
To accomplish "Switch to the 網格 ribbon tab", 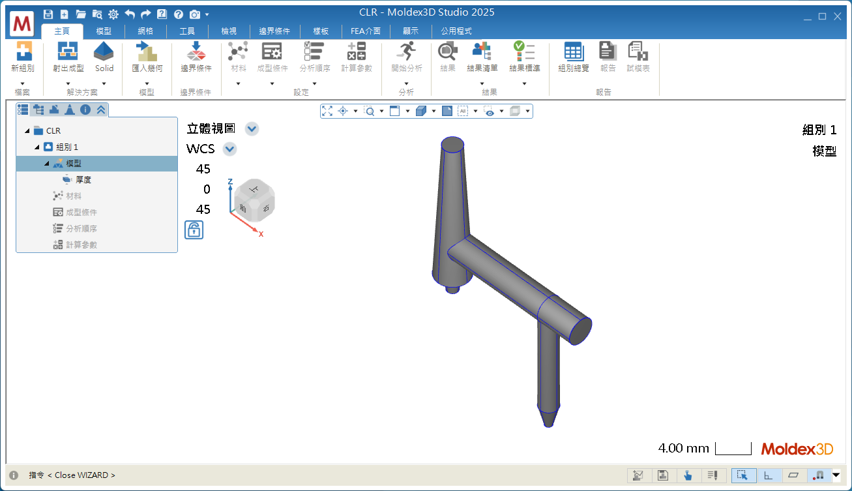I will (x=146, y=31).
